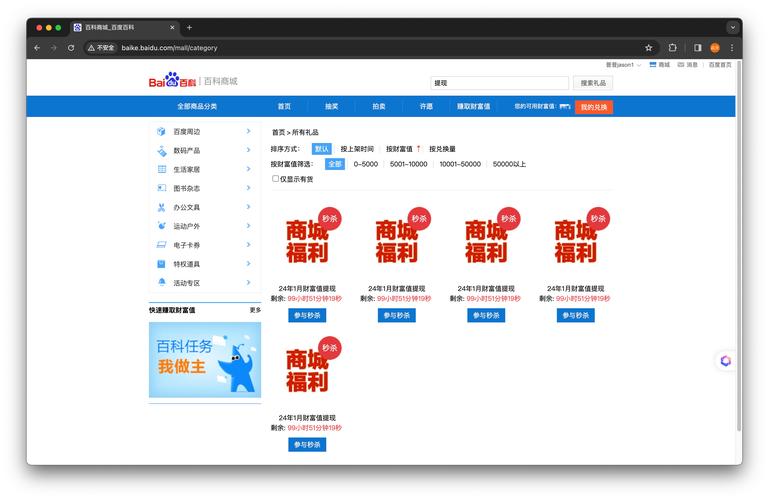Select the 0~5000 wealth value filter

(365, 164)
